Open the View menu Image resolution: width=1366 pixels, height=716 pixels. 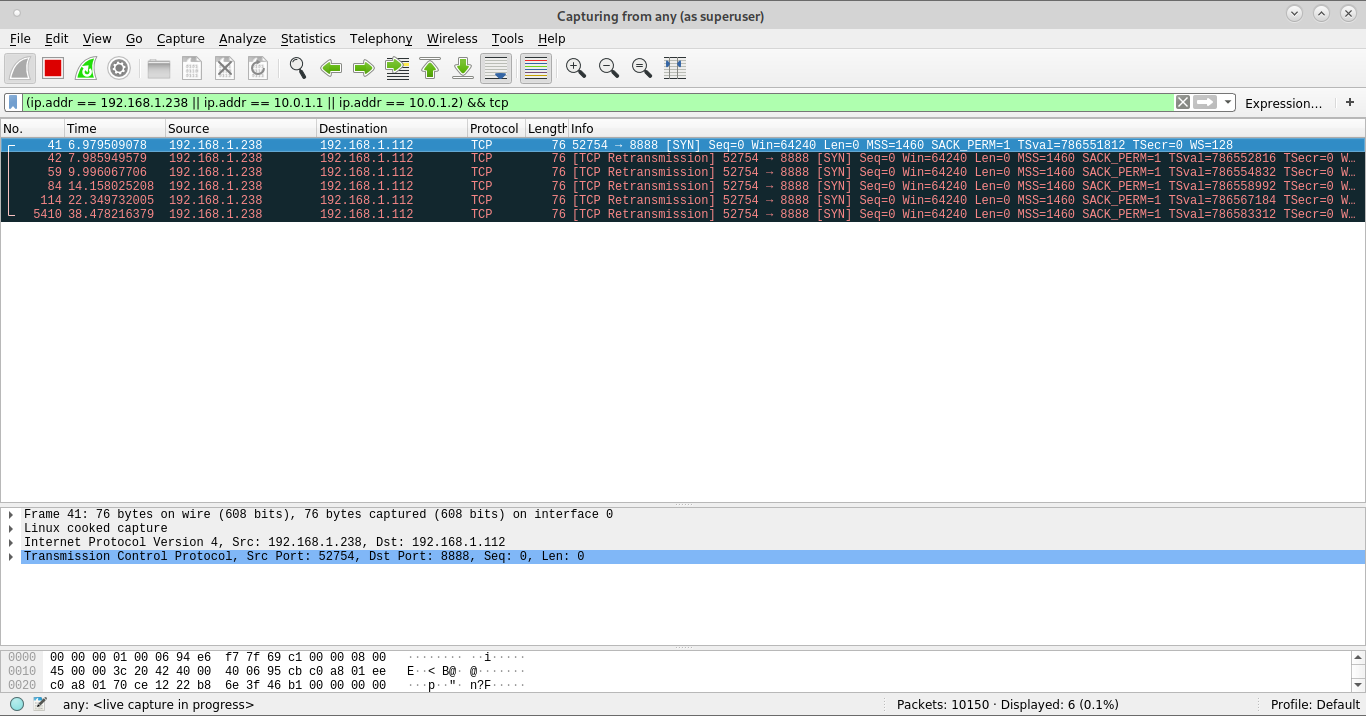click(x=97, y=38)
